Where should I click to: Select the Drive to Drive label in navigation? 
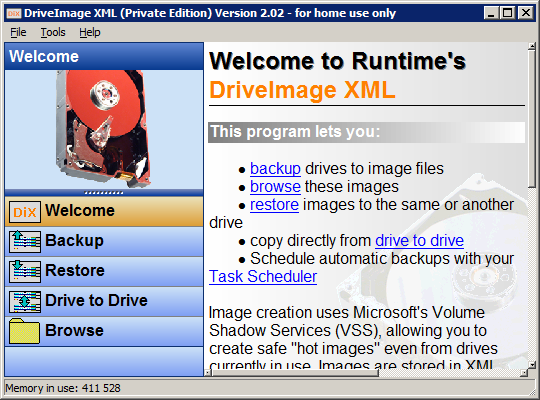[x=96, y=300]
